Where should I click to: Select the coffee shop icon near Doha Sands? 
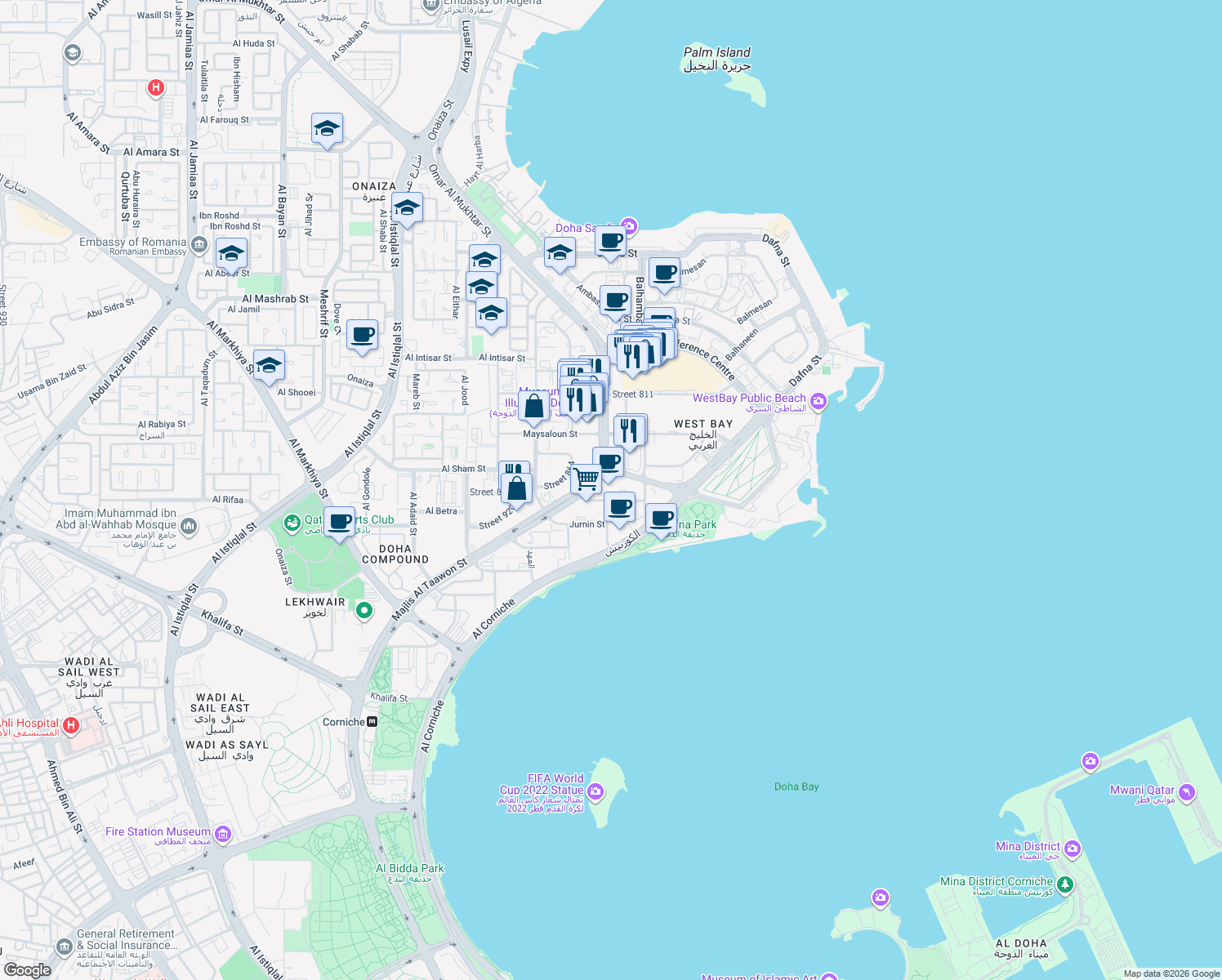pos(610,239)
